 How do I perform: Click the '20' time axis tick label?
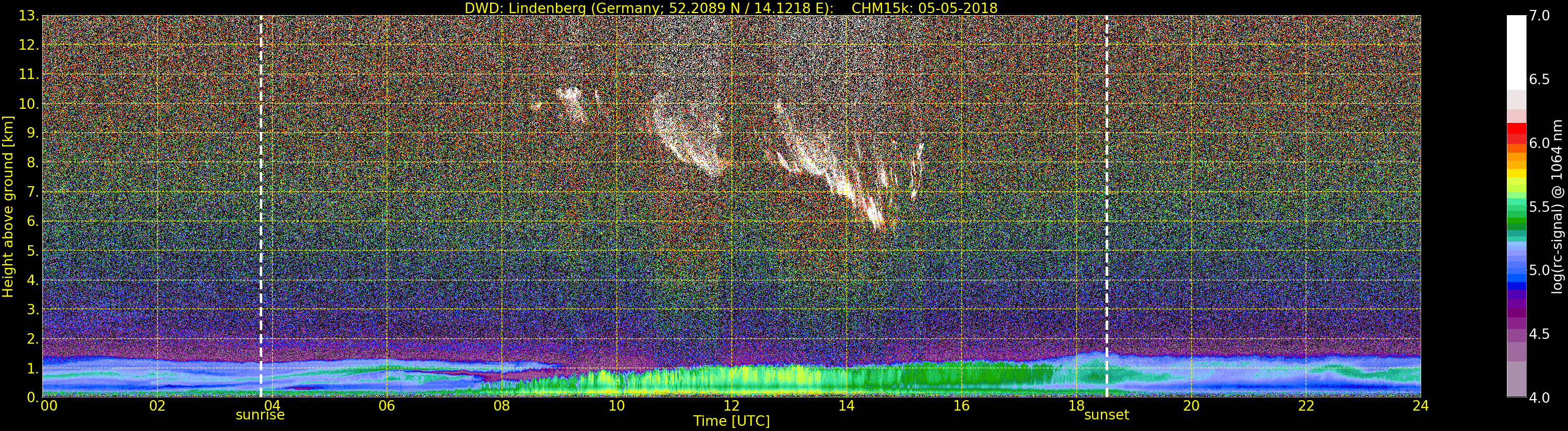click(x=1191, y=405)
